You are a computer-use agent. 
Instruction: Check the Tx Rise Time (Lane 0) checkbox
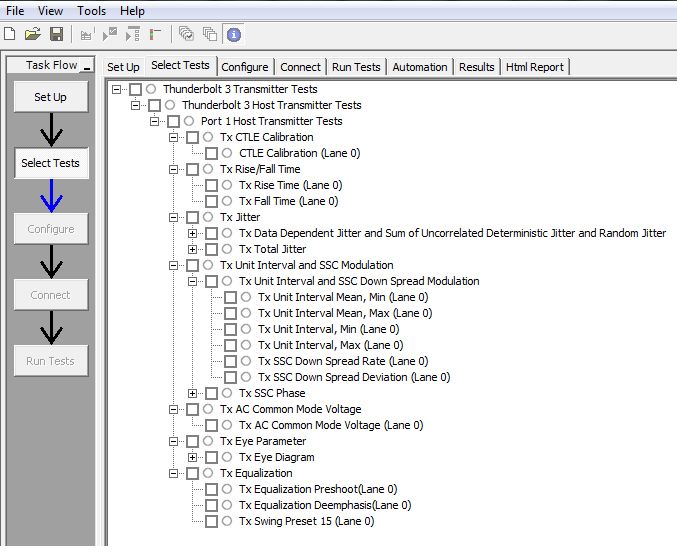point(211,185)
